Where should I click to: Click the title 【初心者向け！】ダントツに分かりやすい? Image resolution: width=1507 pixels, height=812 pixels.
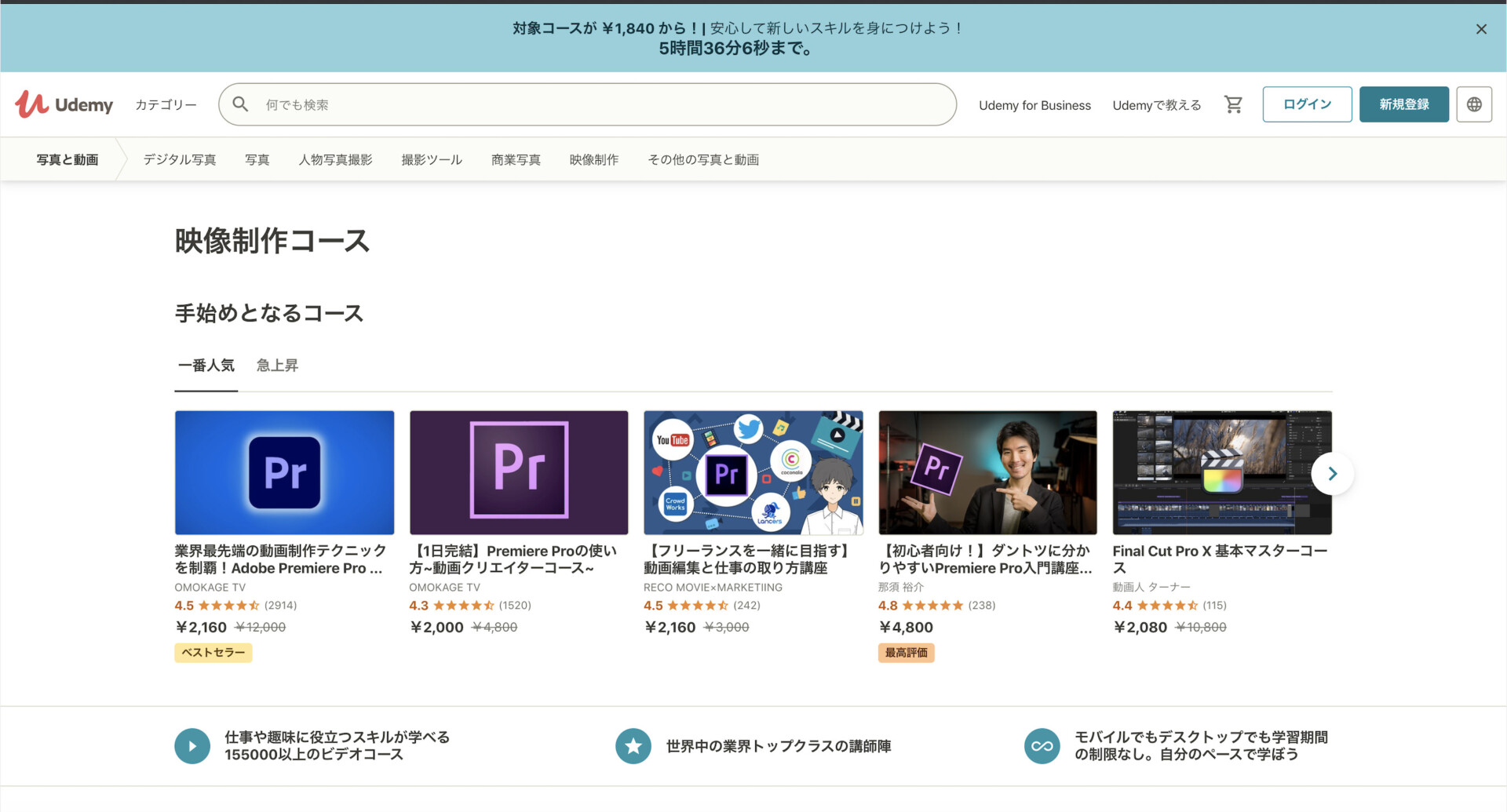tap(985, 559)
